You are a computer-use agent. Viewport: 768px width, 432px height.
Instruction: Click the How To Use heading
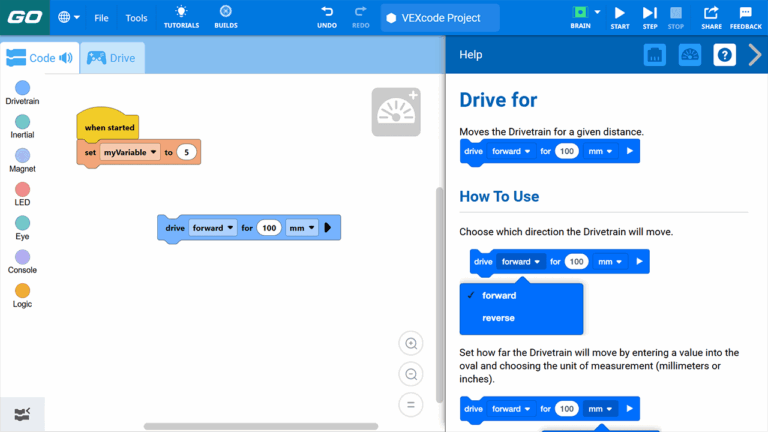coord(499,196)
